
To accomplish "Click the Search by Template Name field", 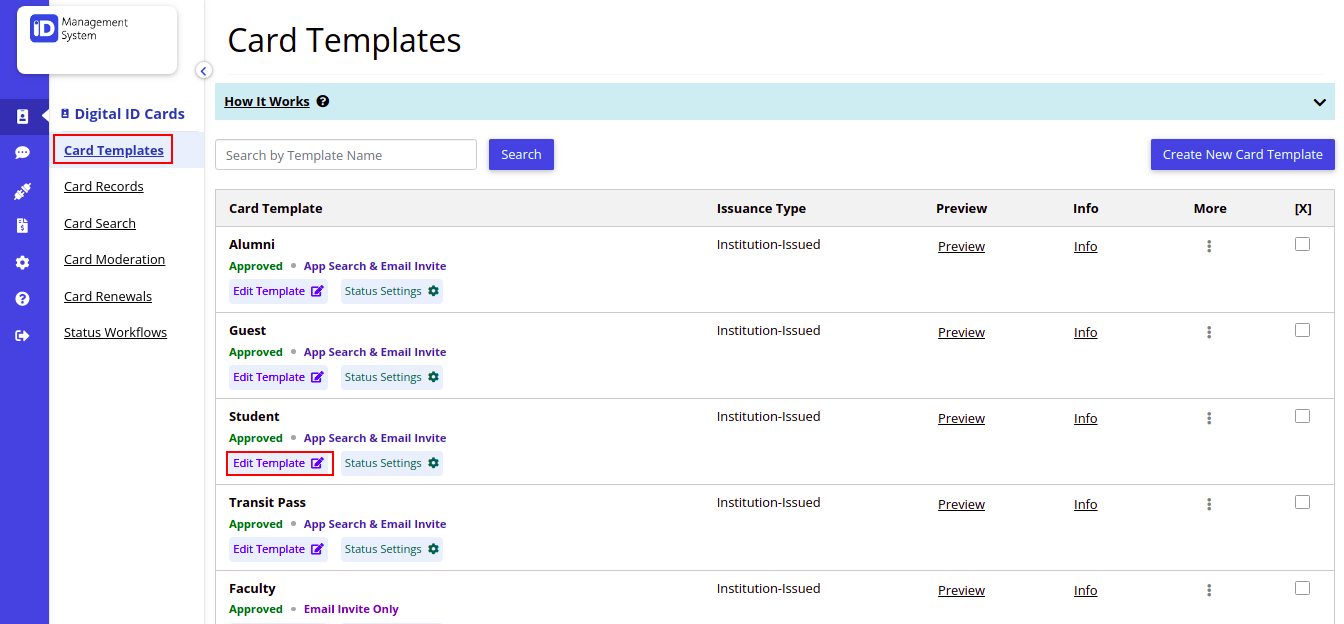I will [x=345, y=154].
